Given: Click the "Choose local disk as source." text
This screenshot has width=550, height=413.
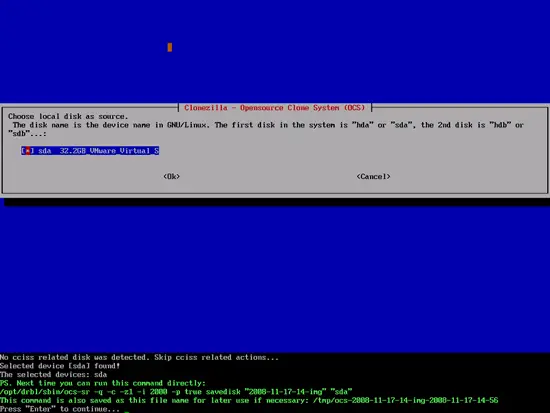Looking at the screenshot, I should [x=68, y=116].
